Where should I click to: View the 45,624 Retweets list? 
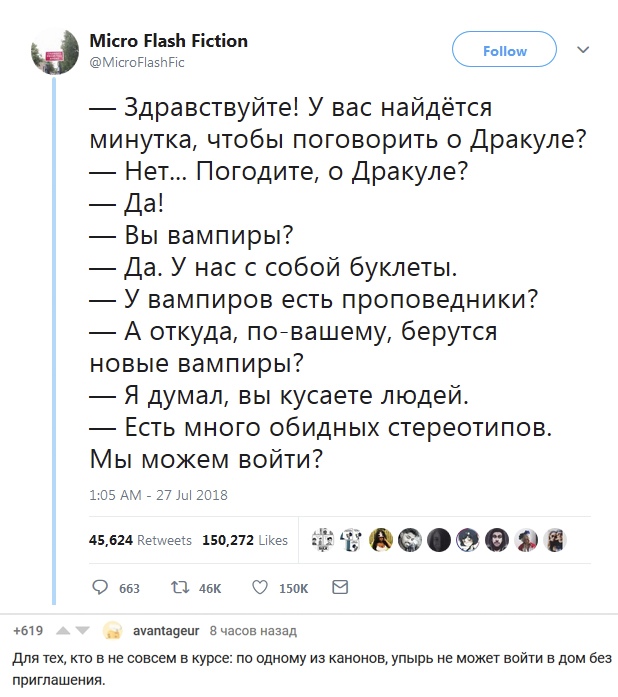point(140,540)
